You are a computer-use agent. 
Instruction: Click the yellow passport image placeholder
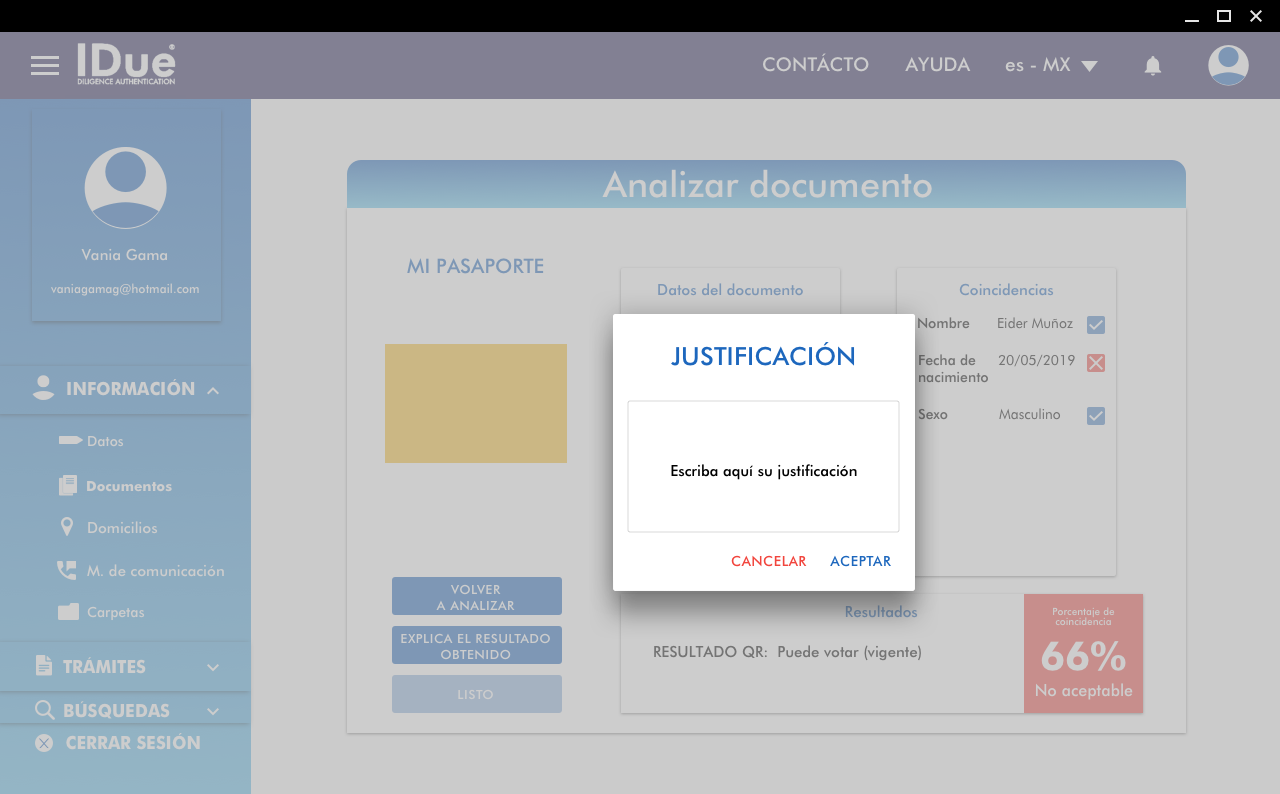(x=476, y=403)
